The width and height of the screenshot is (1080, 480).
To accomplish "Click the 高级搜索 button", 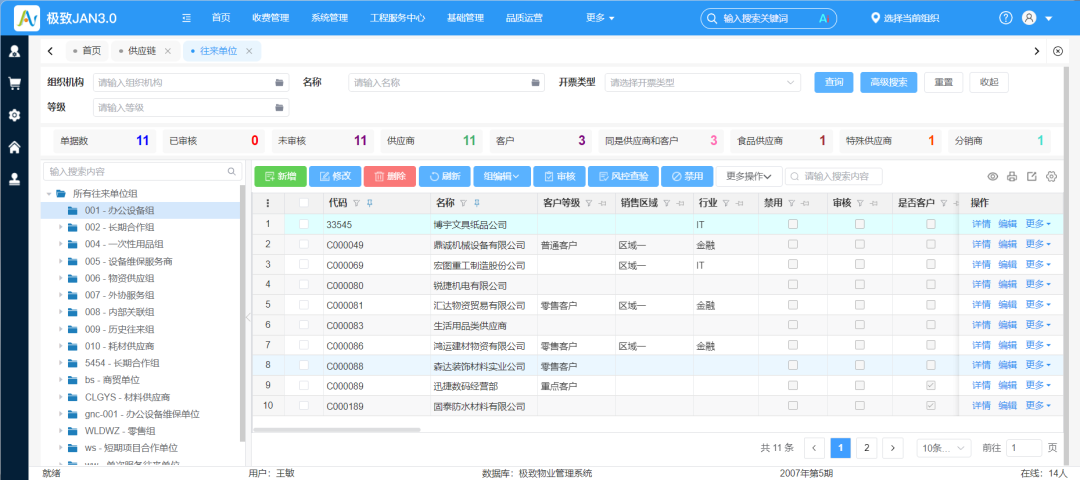I will [889, 82].
